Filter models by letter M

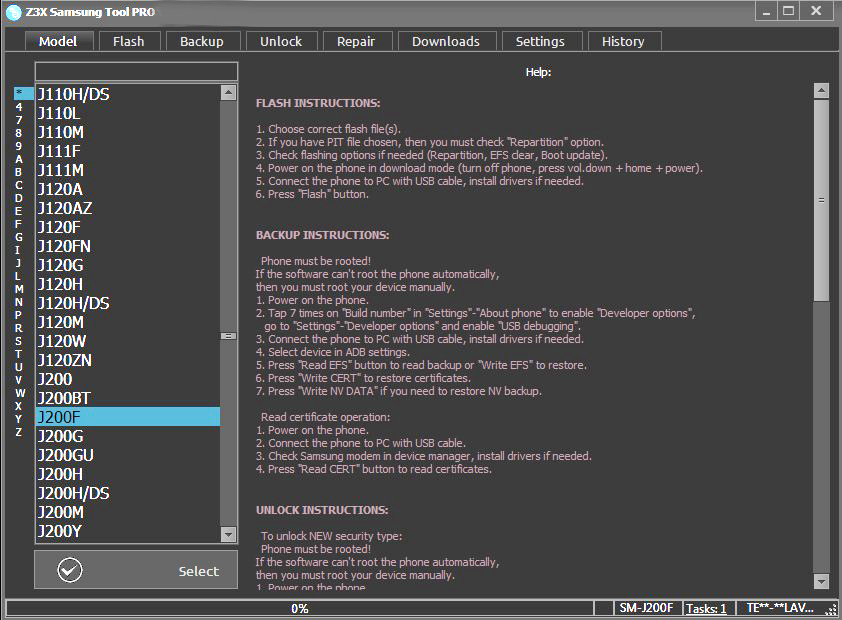(x=19, y=289)
